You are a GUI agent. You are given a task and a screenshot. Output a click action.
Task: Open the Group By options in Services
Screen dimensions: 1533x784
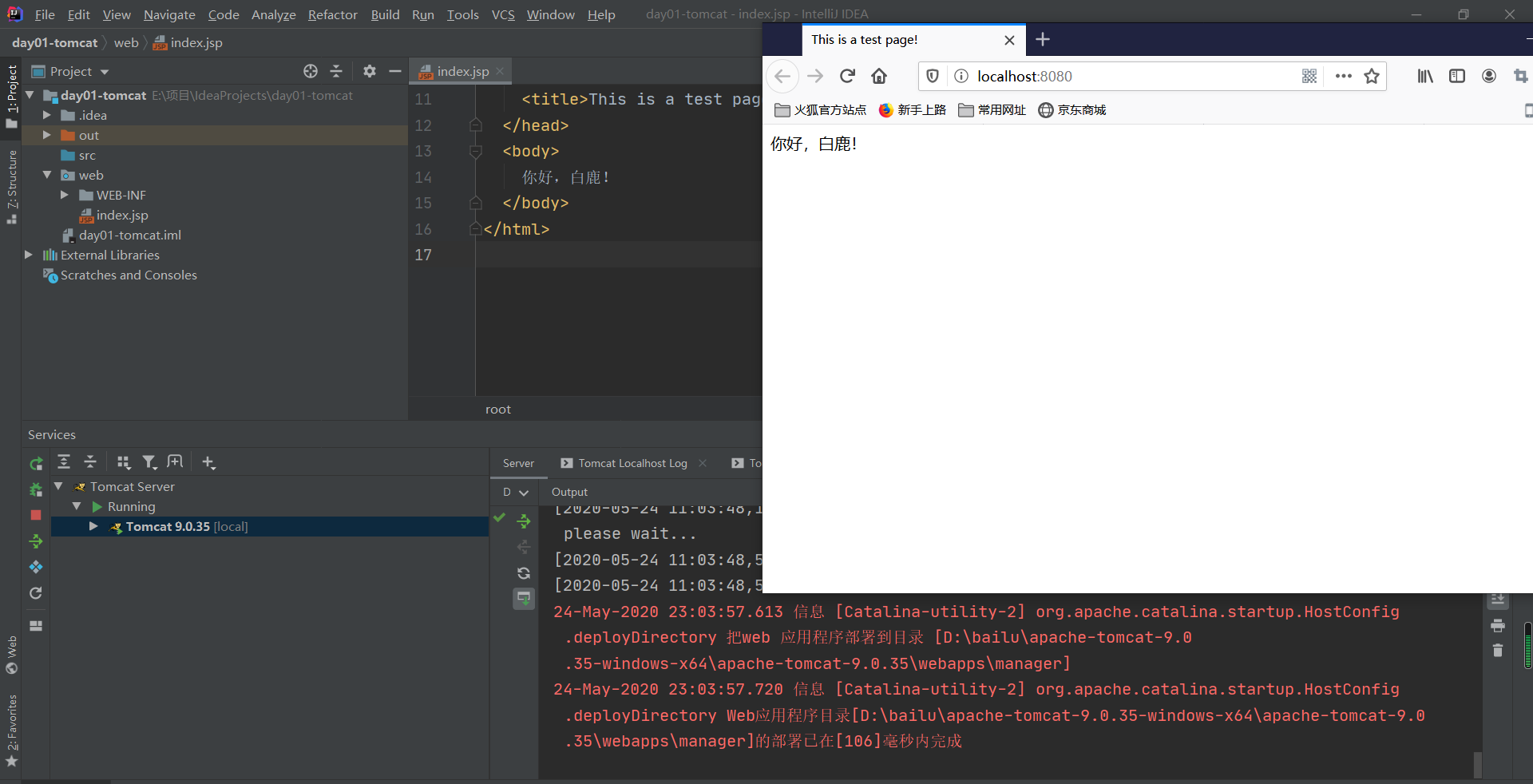[x=123, y=461]
